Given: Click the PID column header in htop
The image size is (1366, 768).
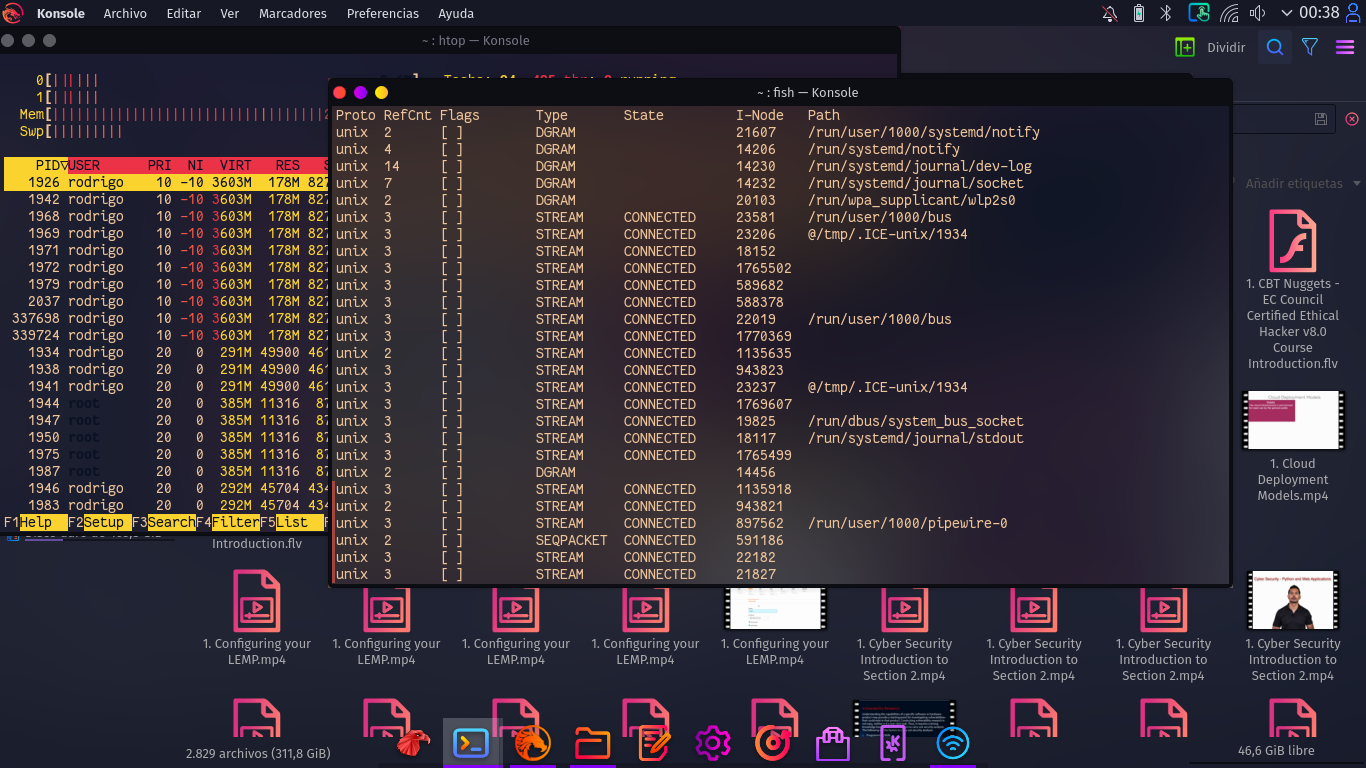Looking at the screenshot, I should 46,165.
